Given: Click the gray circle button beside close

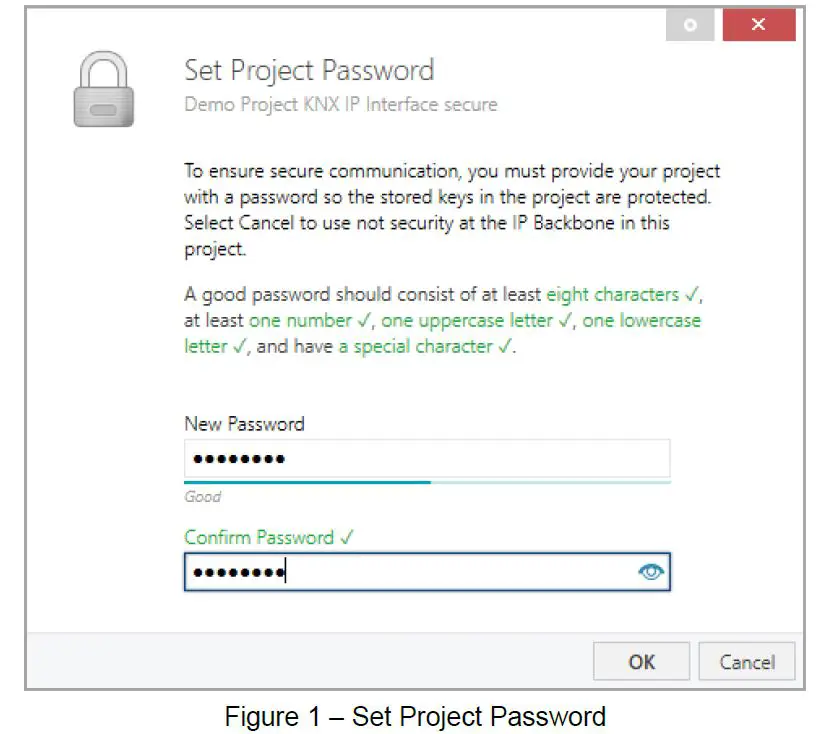Looking at the screenshot, I should pyautogui.click(x=690, y=25).
